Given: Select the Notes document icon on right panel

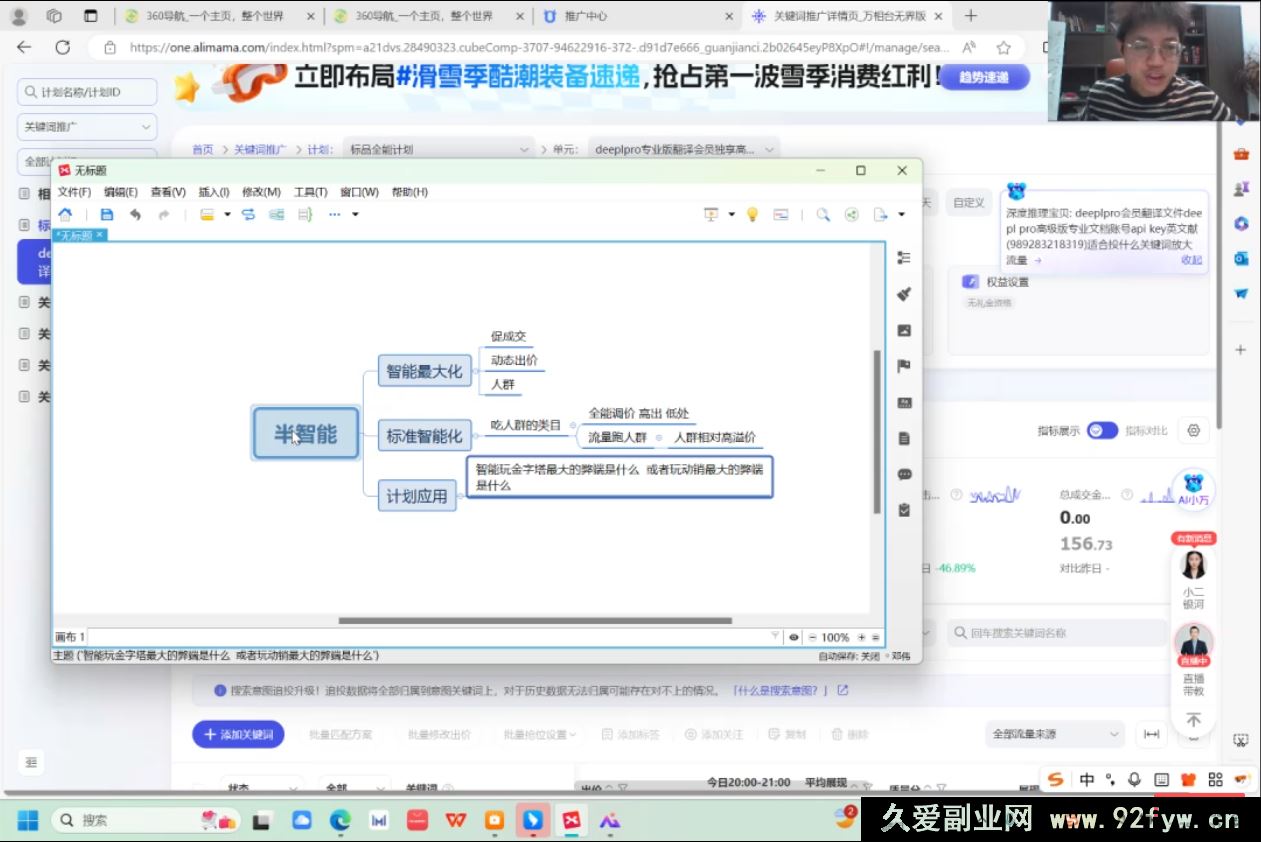Looking at the screenshot, I should tap(904, 437).
